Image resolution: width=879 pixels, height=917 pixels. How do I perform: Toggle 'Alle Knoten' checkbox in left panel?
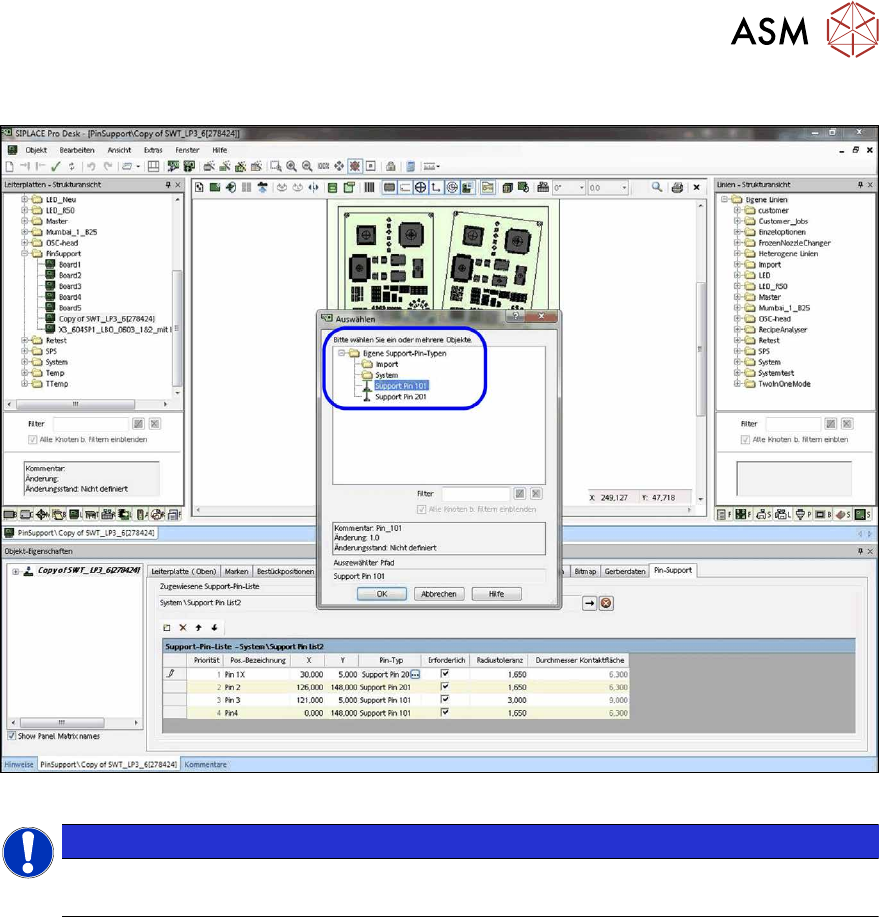33,440
